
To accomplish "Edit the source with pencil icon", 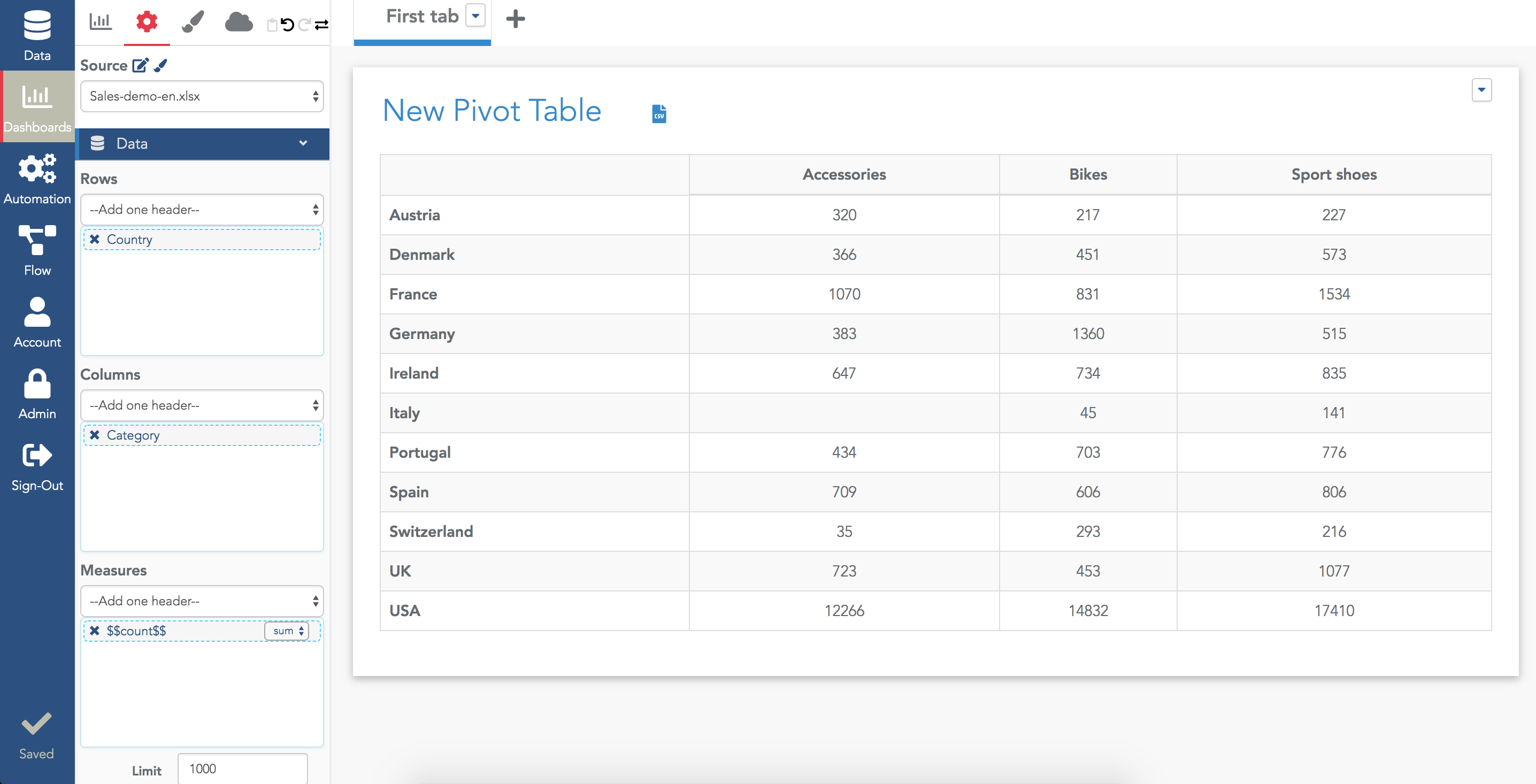I will pos(140,65).
